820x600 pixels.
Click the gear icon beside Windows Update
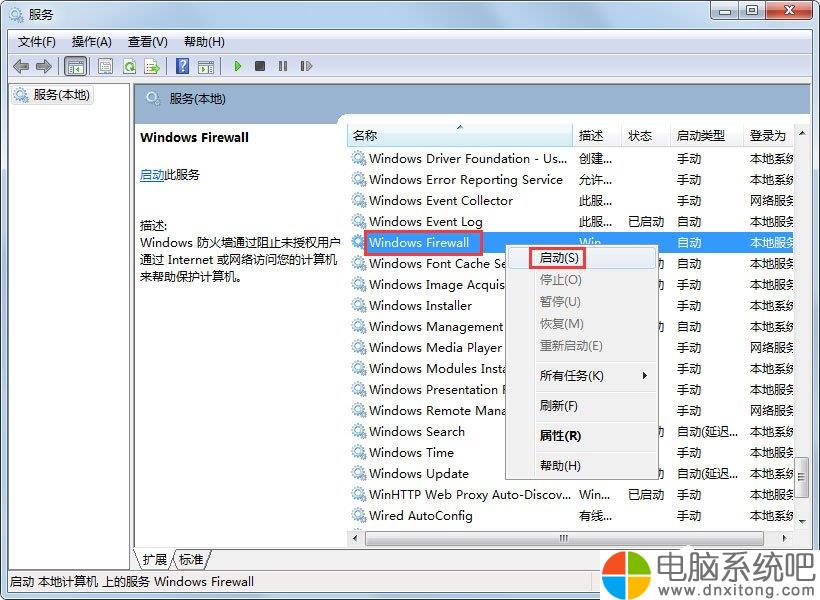coord(359,473)
